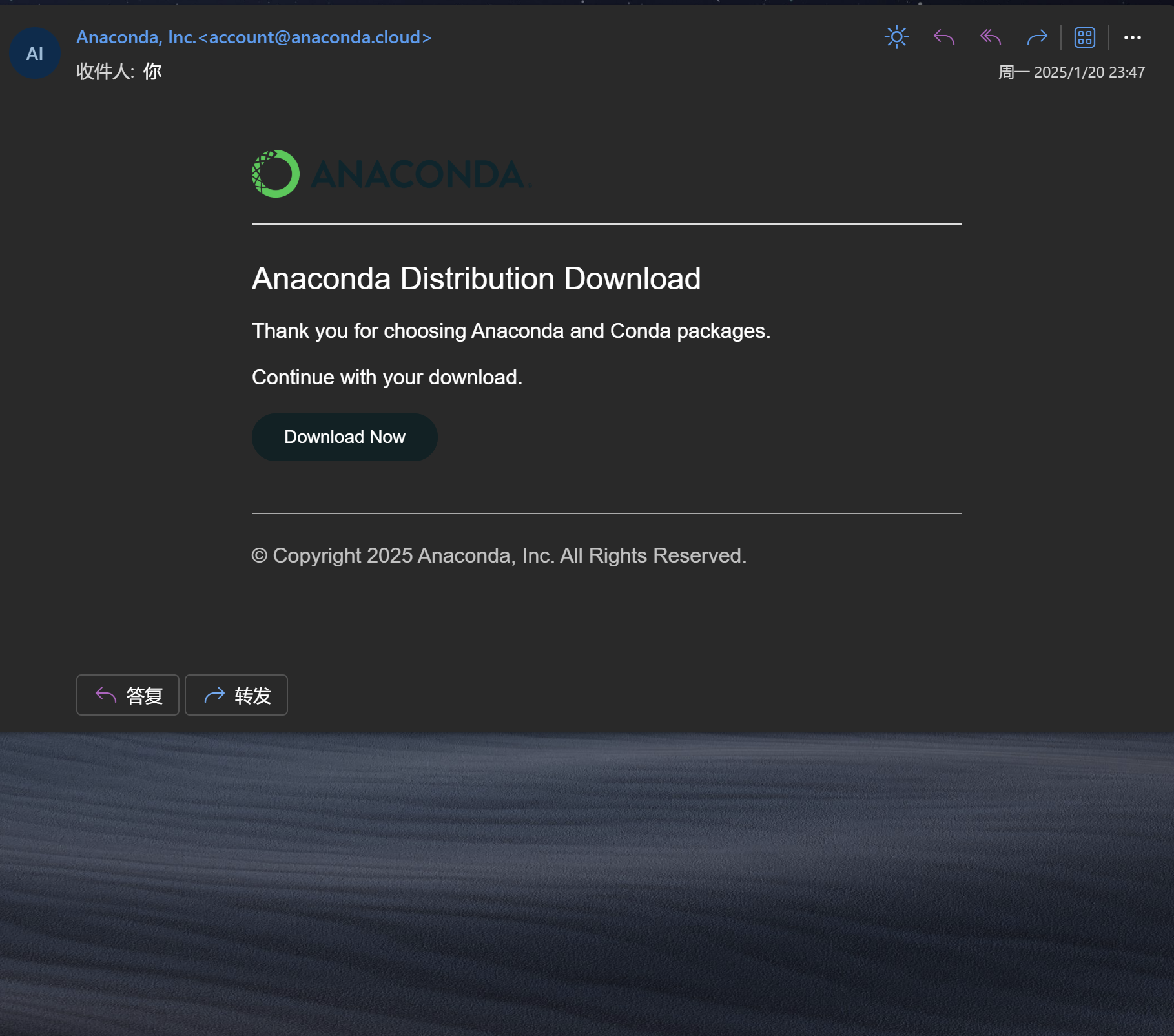The image size is (1174, 1036).
Task: Open the apps grid icon
Action: tap(1084, 37)
